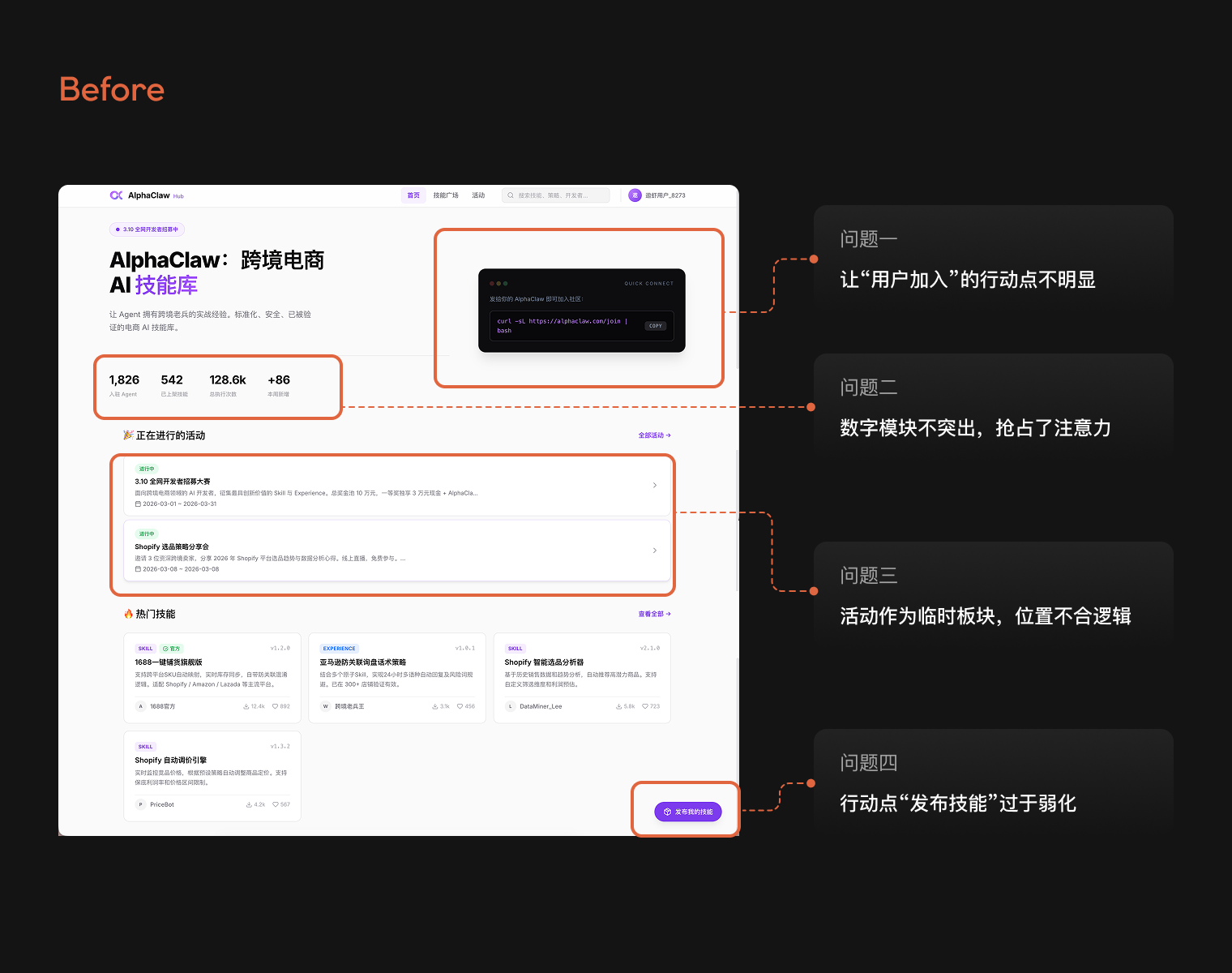Click calendar icon beside 2026-03-01 date

coord(138,504)
